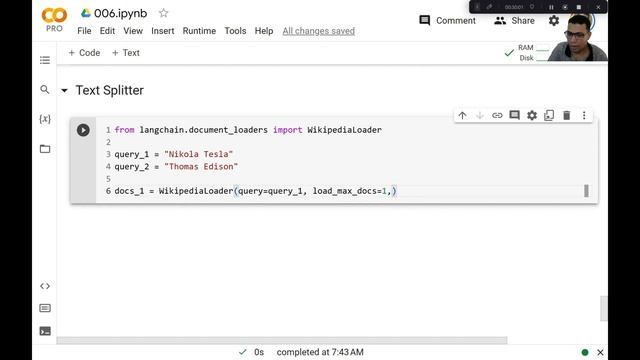Open the RAM and Disk resource indicator
The height and width of the screenshot is (360, 640).
(x=527, y=53)
